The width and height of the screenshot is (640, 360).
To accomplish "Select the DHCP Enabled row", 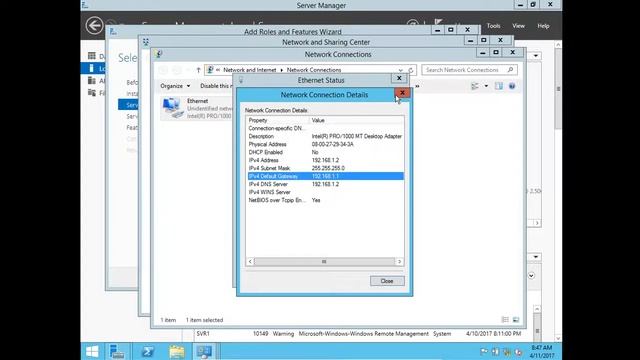I will pyautogui.click(x=325, y=152).
